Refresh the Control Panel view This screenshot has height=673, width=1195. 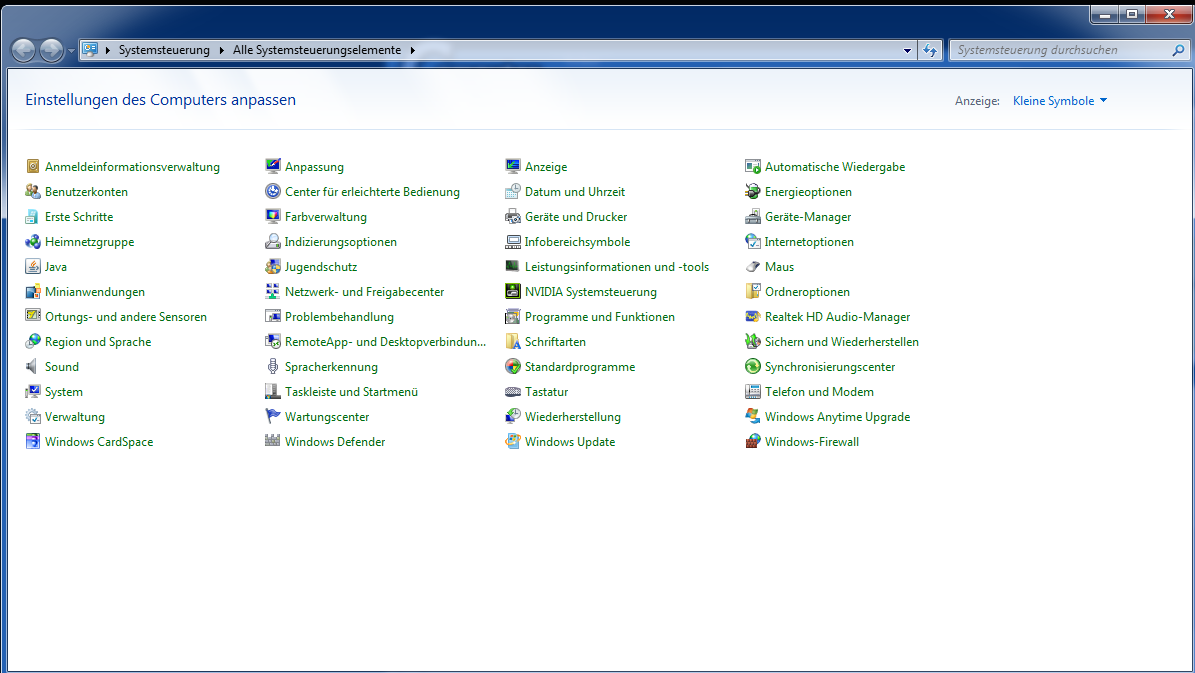pyautogui.click(x=930, y=50)
